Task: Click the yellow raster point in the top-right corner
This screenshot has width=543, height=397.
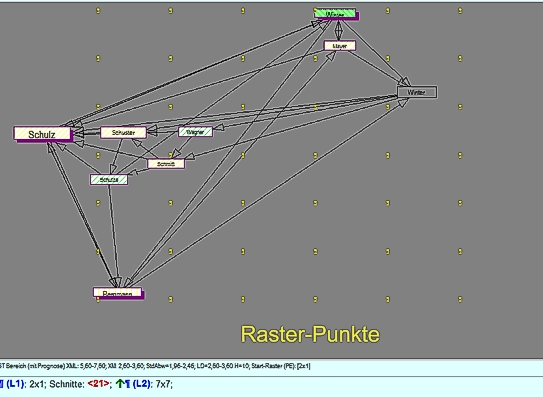Action: [x=460, y=11]
